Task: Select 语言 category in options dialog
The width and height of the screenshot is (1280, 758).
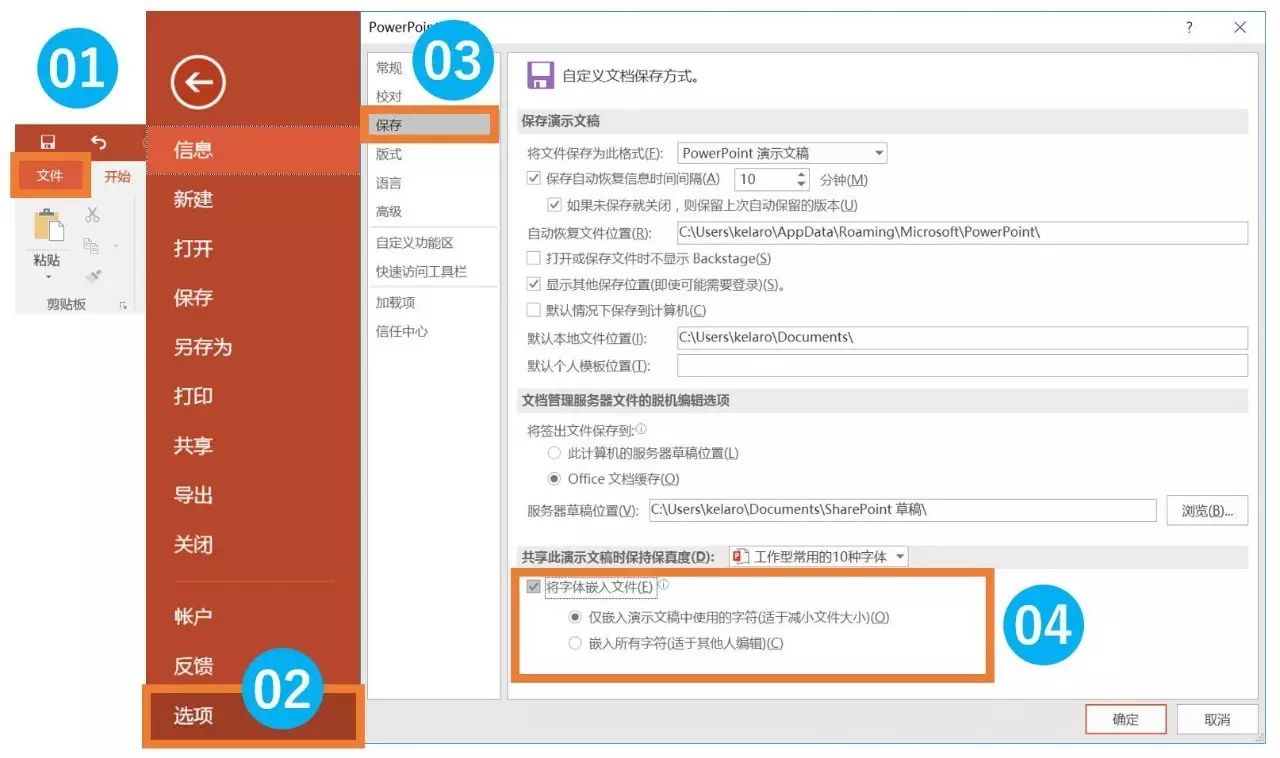Action: pos(389,183)
